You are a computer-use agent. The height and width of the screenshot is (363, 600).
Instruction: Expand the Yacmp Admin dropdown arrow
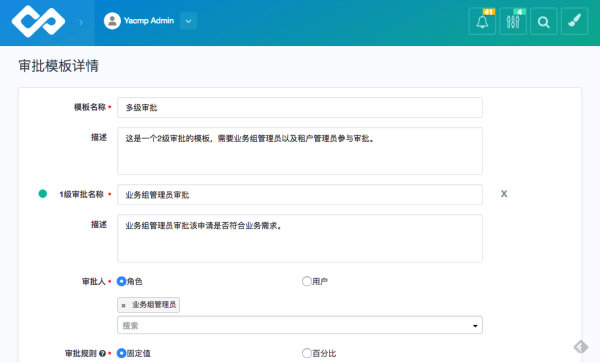[x=188, y=21]
